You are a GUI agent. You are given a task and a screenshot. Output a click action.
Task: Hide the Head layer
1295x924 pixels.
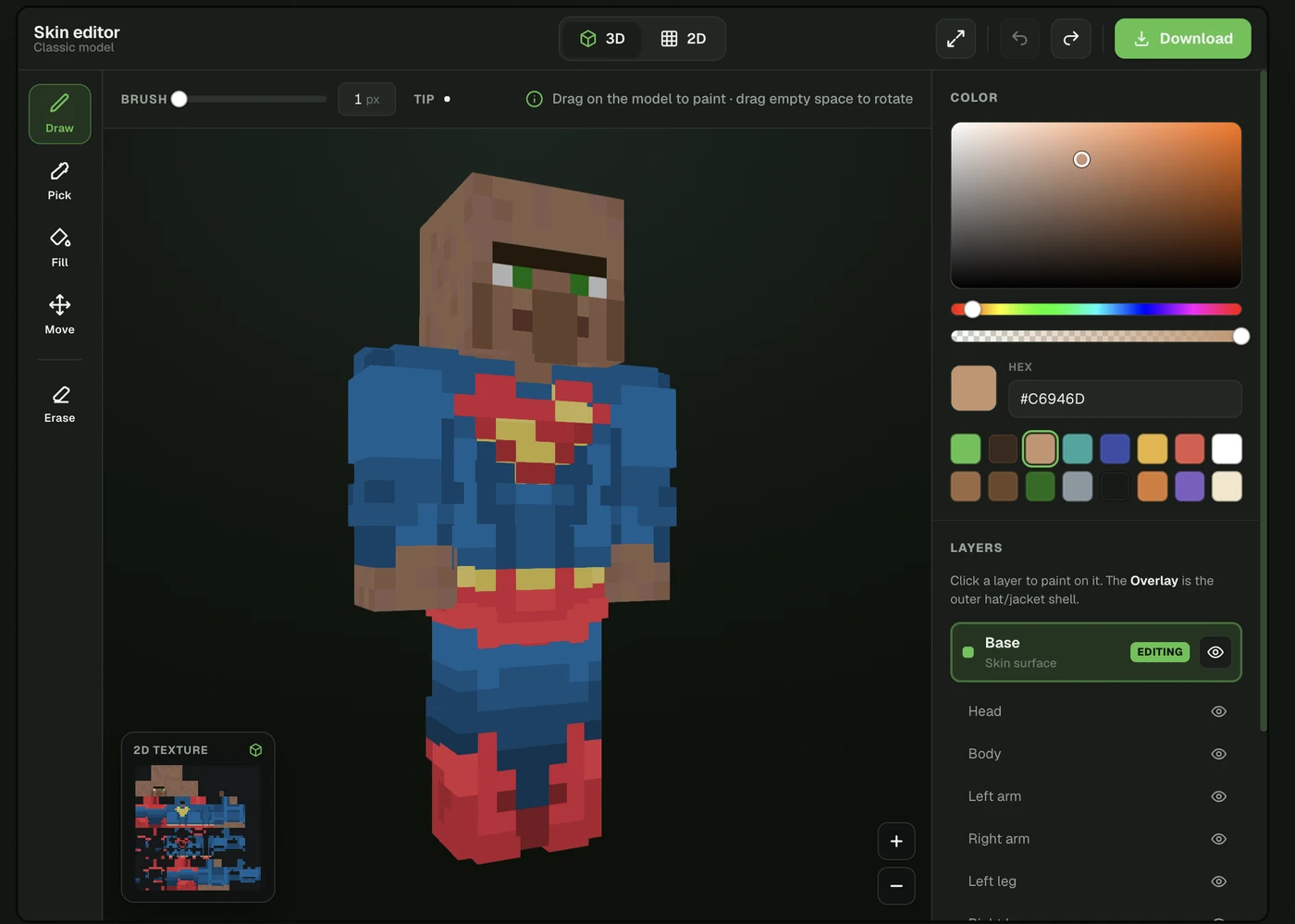pyautogui.click(x=1218, y=711)
